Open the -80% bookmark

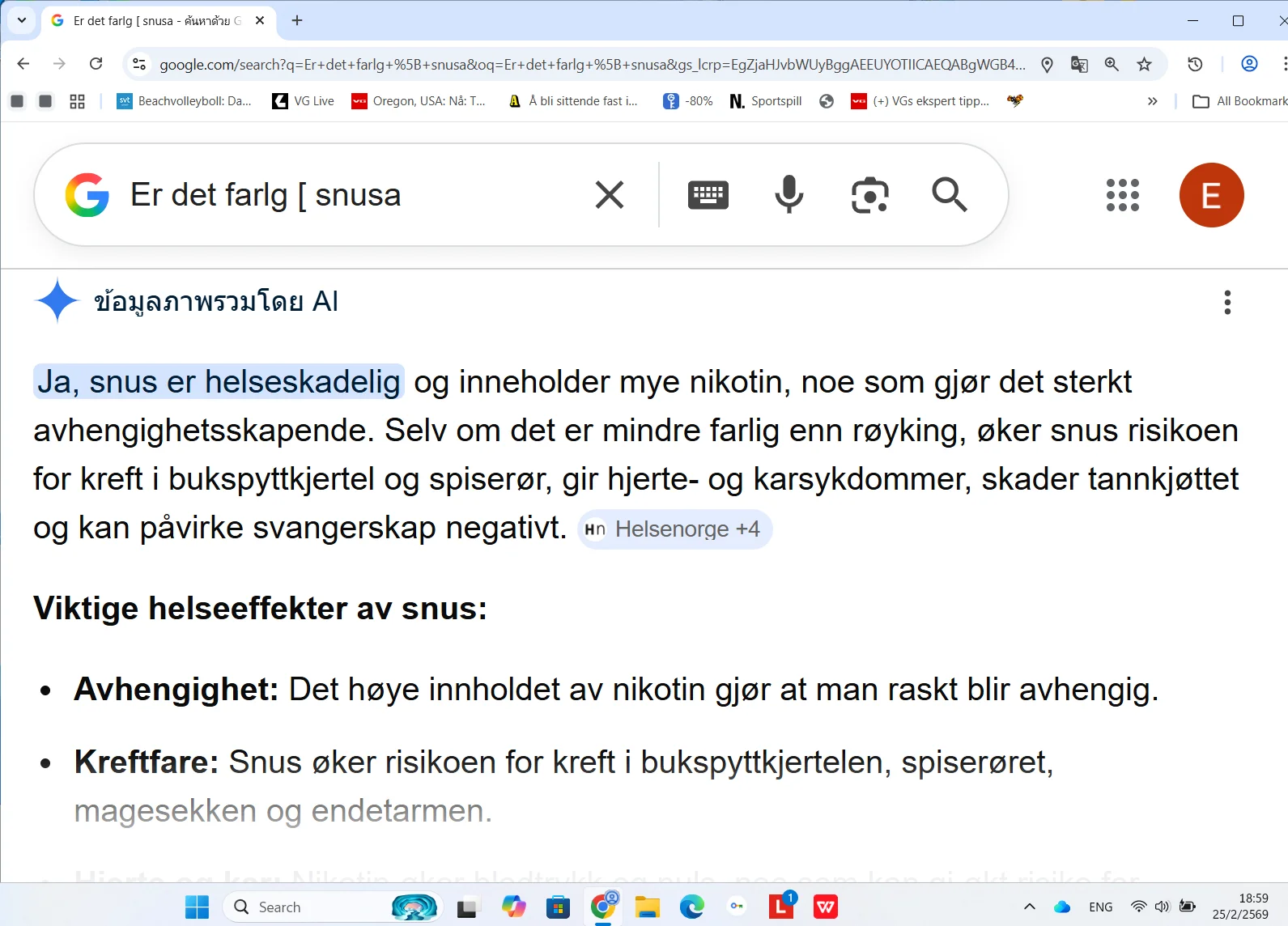point(688,101)
